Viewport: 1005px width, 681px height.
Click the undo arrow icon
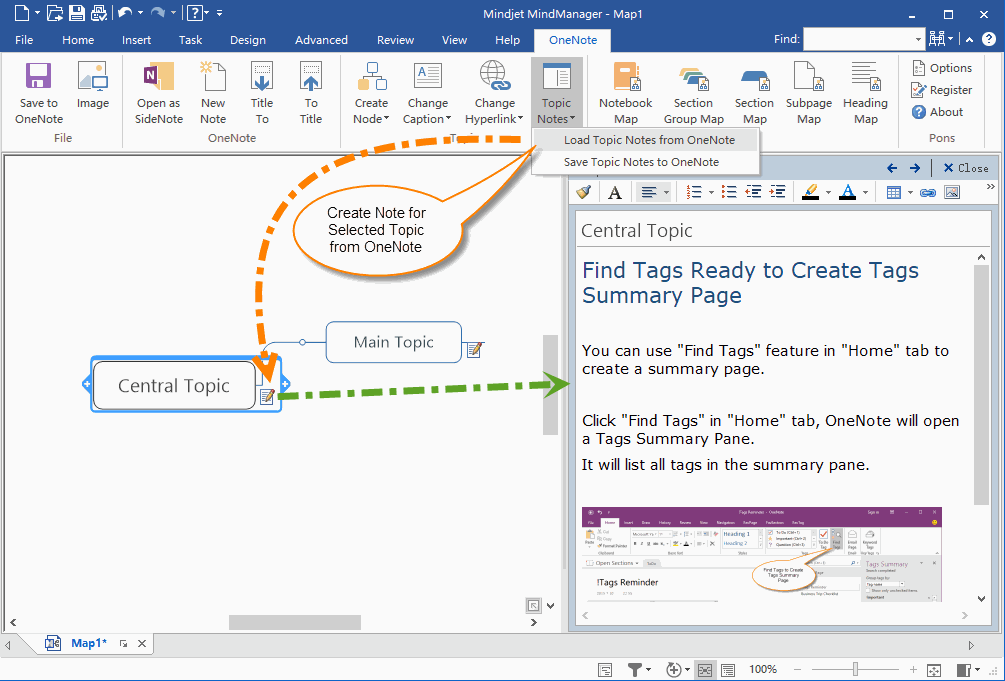pos(125,13)
